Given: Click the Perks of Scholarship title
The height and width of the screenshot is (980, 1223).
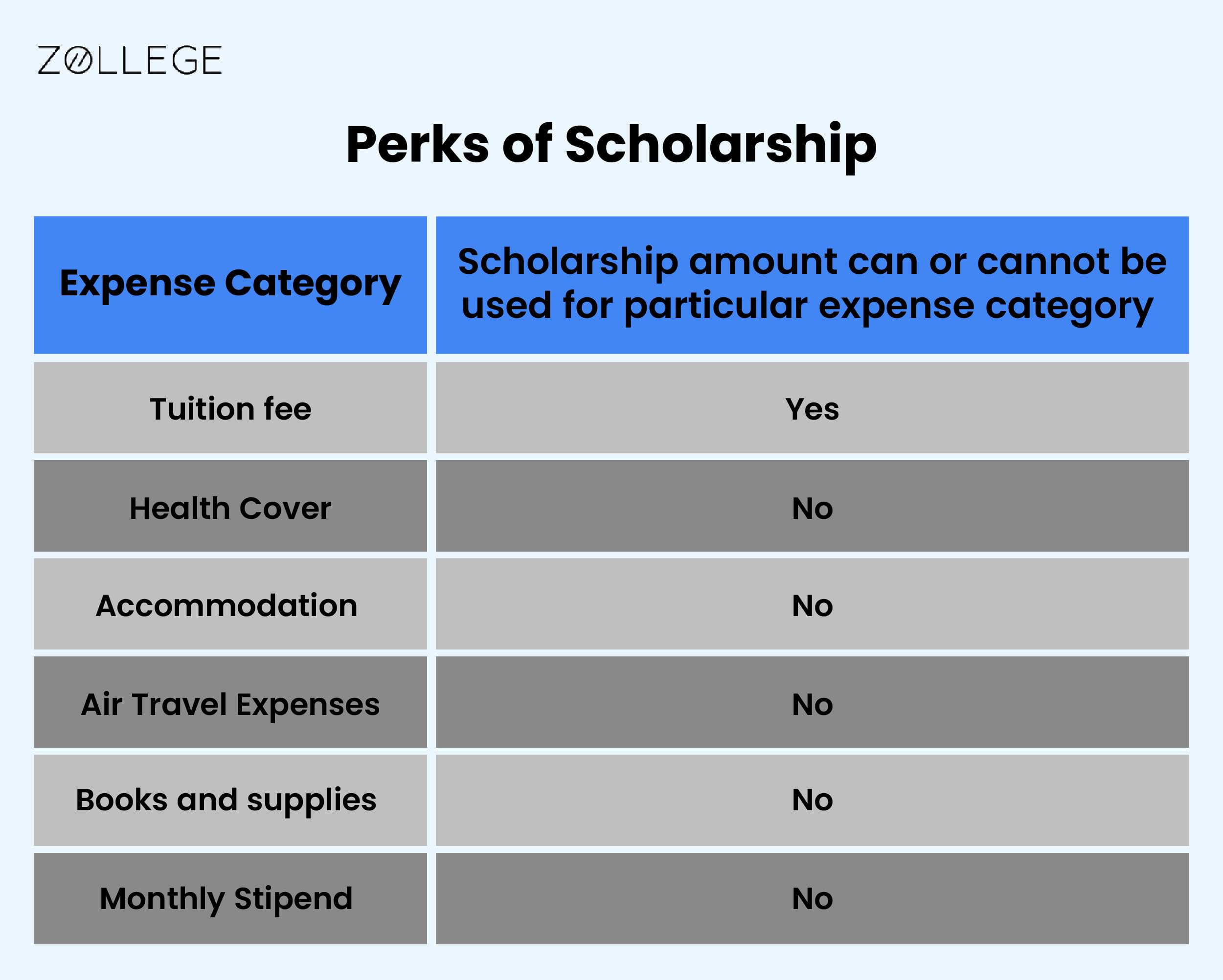Looking at the screenshot, I should [x=611, y=145].
